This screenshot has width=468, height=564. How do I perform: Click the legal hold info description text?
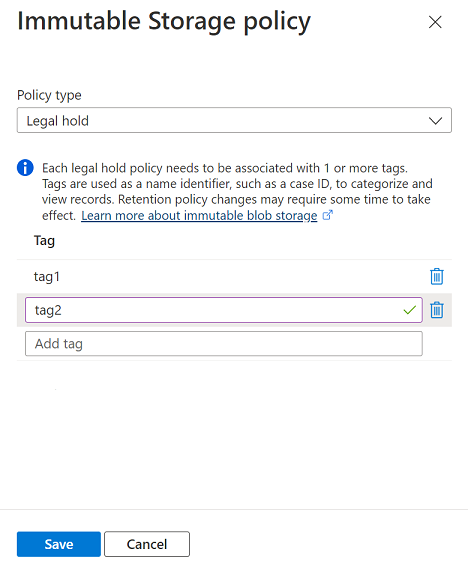point(237,191)
